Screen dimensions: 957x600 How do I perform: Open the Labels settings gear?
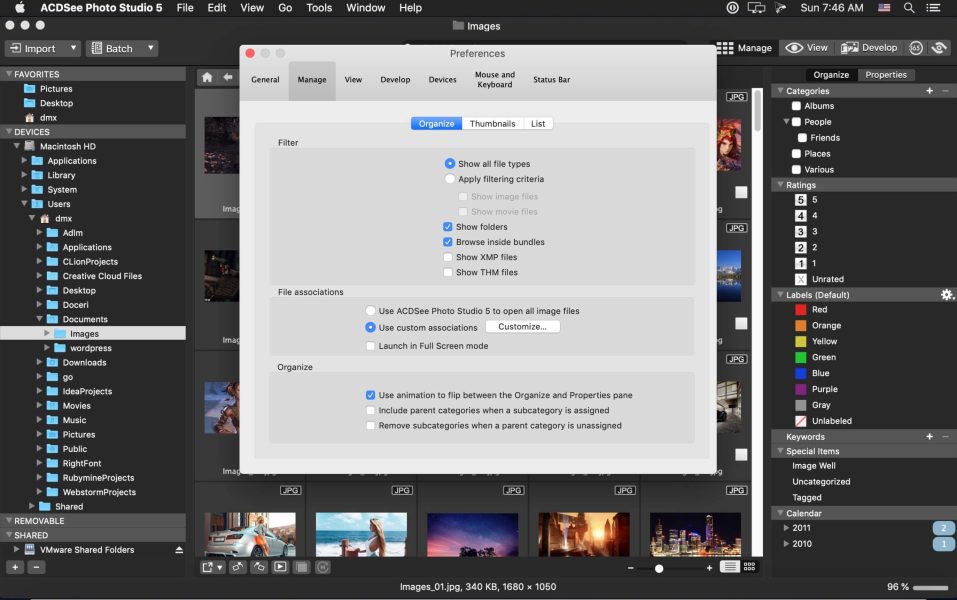coord(946,295)
